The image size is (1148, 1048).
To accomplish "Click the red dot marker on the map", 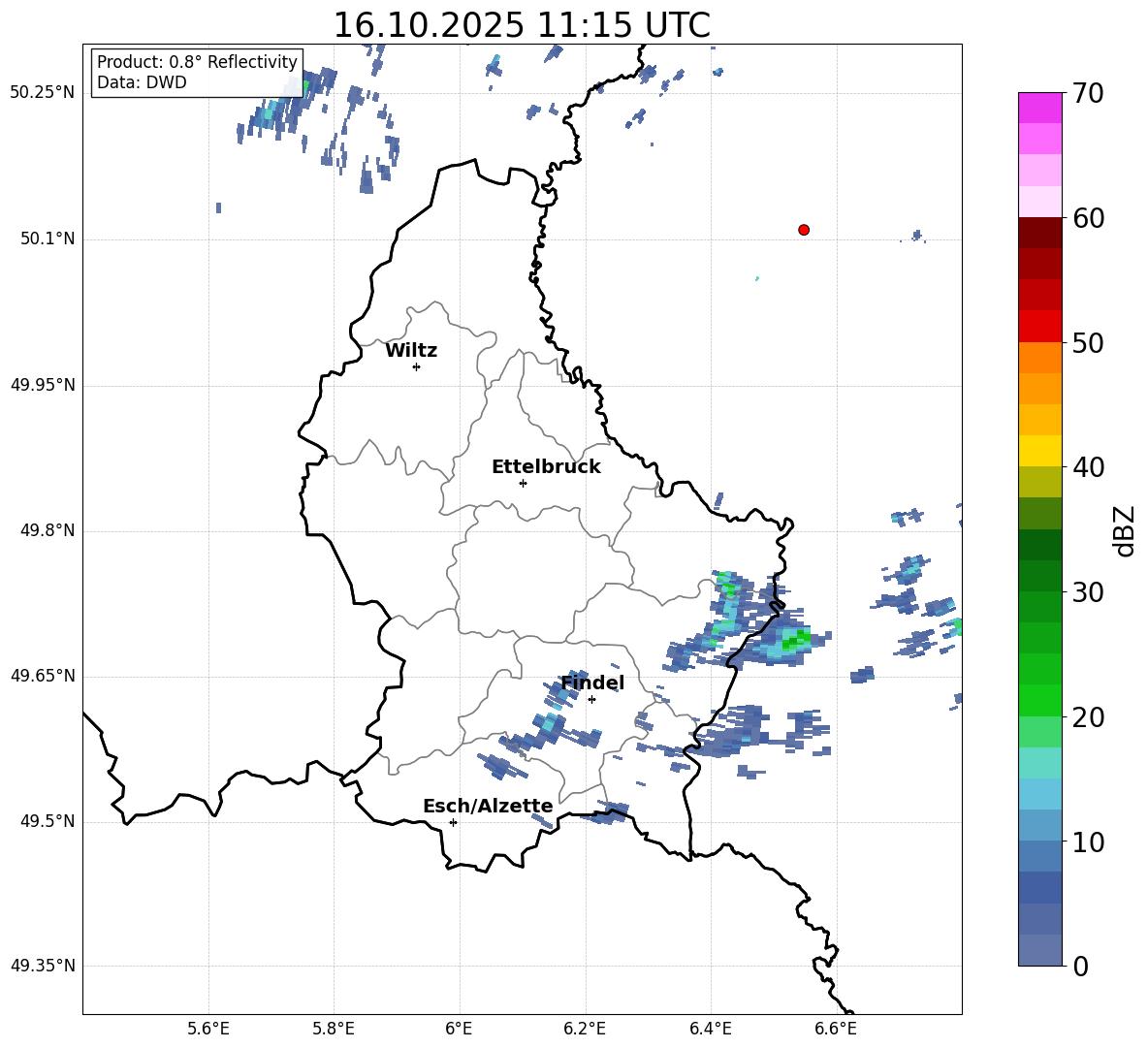I will (x=803, y=230).
